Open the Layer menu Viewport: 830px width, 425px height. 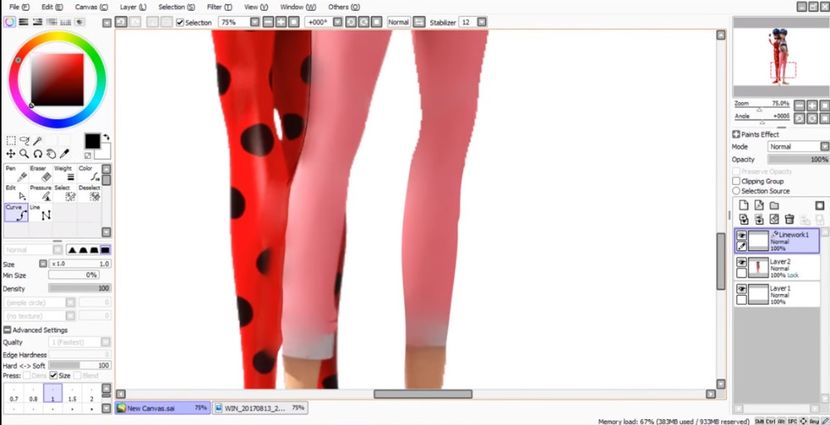133,7
